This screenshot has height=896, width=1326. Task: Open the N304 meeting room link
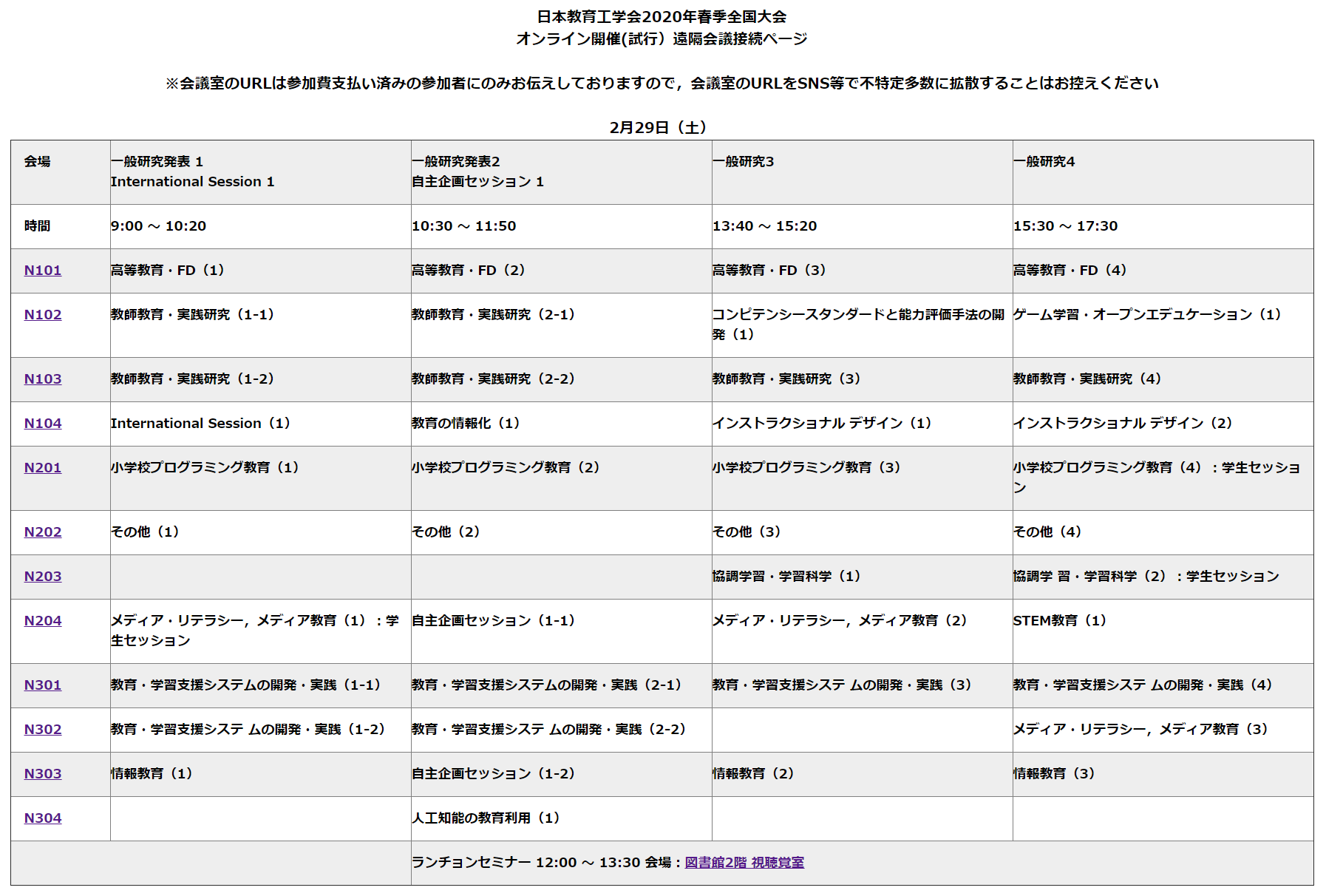coord(43,818)
